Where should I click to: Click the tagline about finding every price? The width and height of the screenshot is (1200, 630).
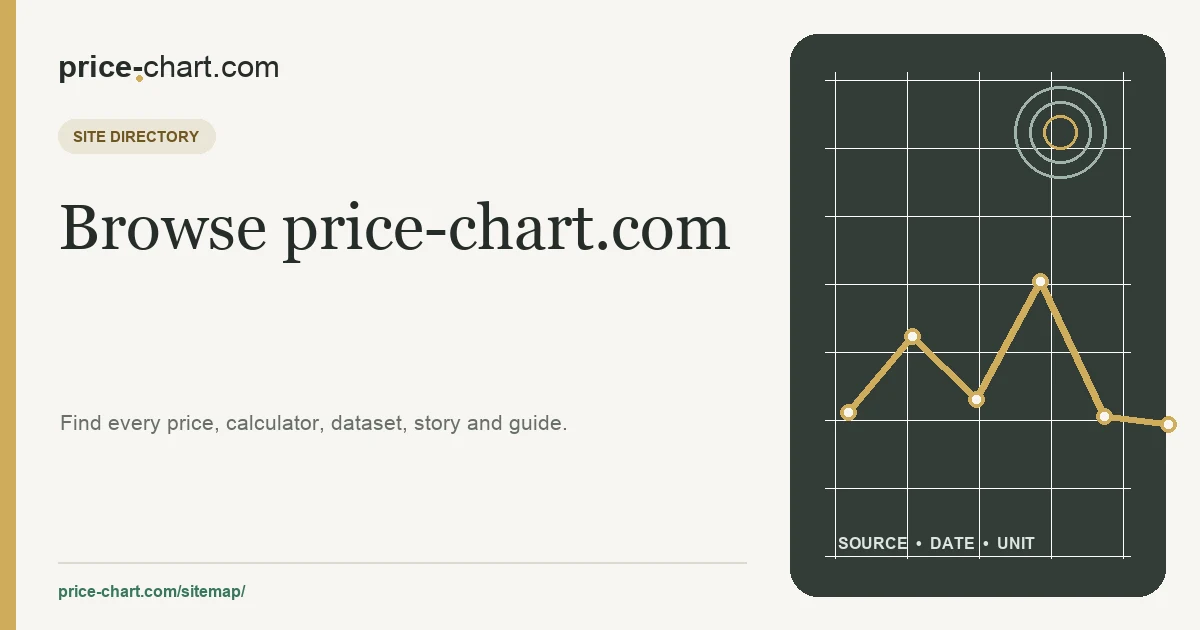coord(314,423)
